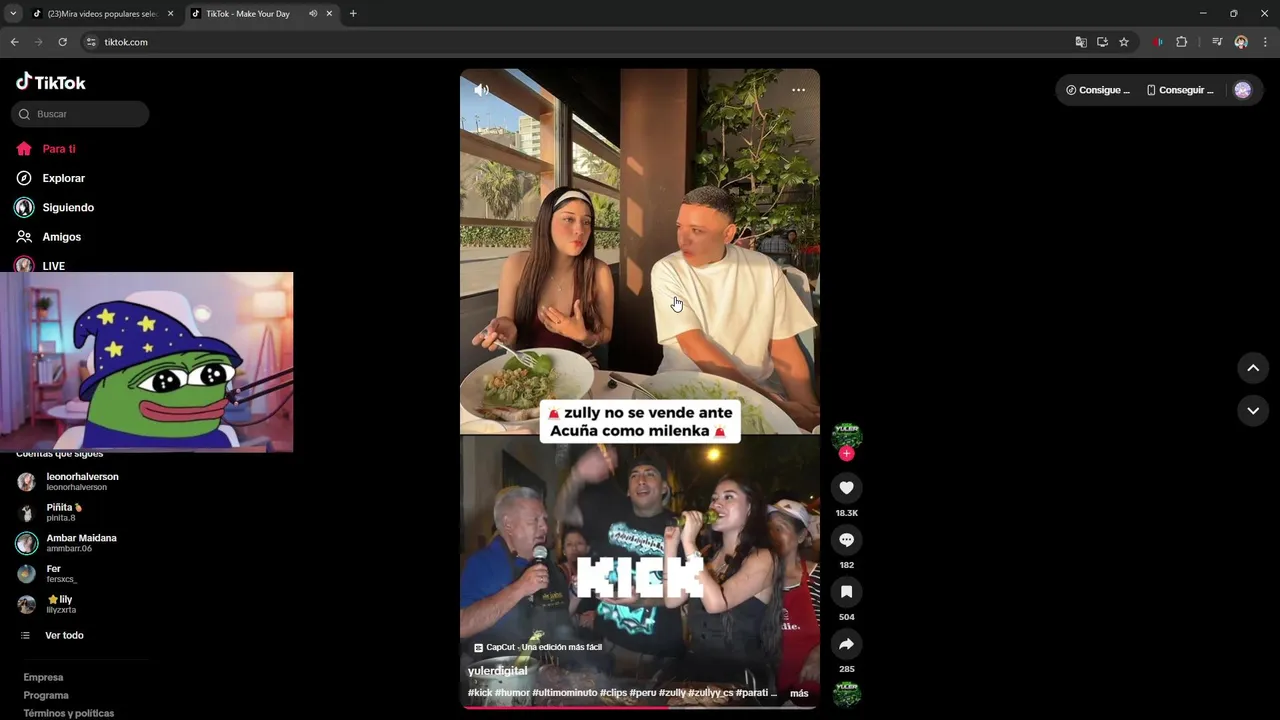Open the Chrome three-dot menu

(1265, 42)
